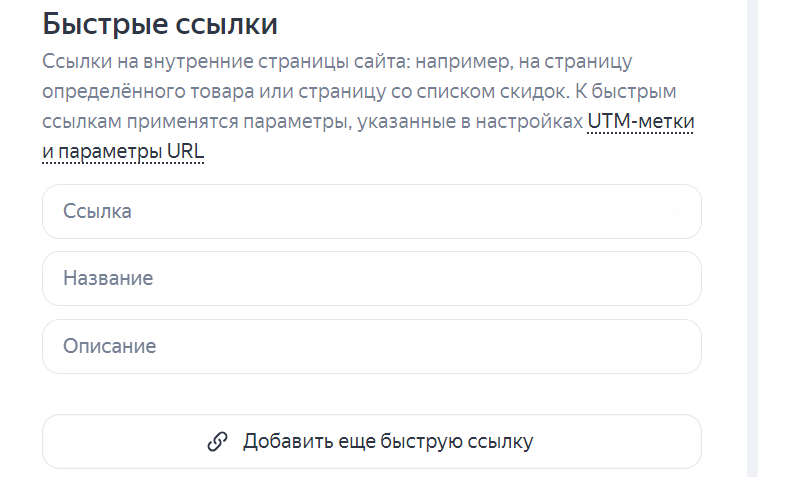Screen dimensions: 800x477
Task: Focus the "Ссылка" input field
Action: click(371, 212)
